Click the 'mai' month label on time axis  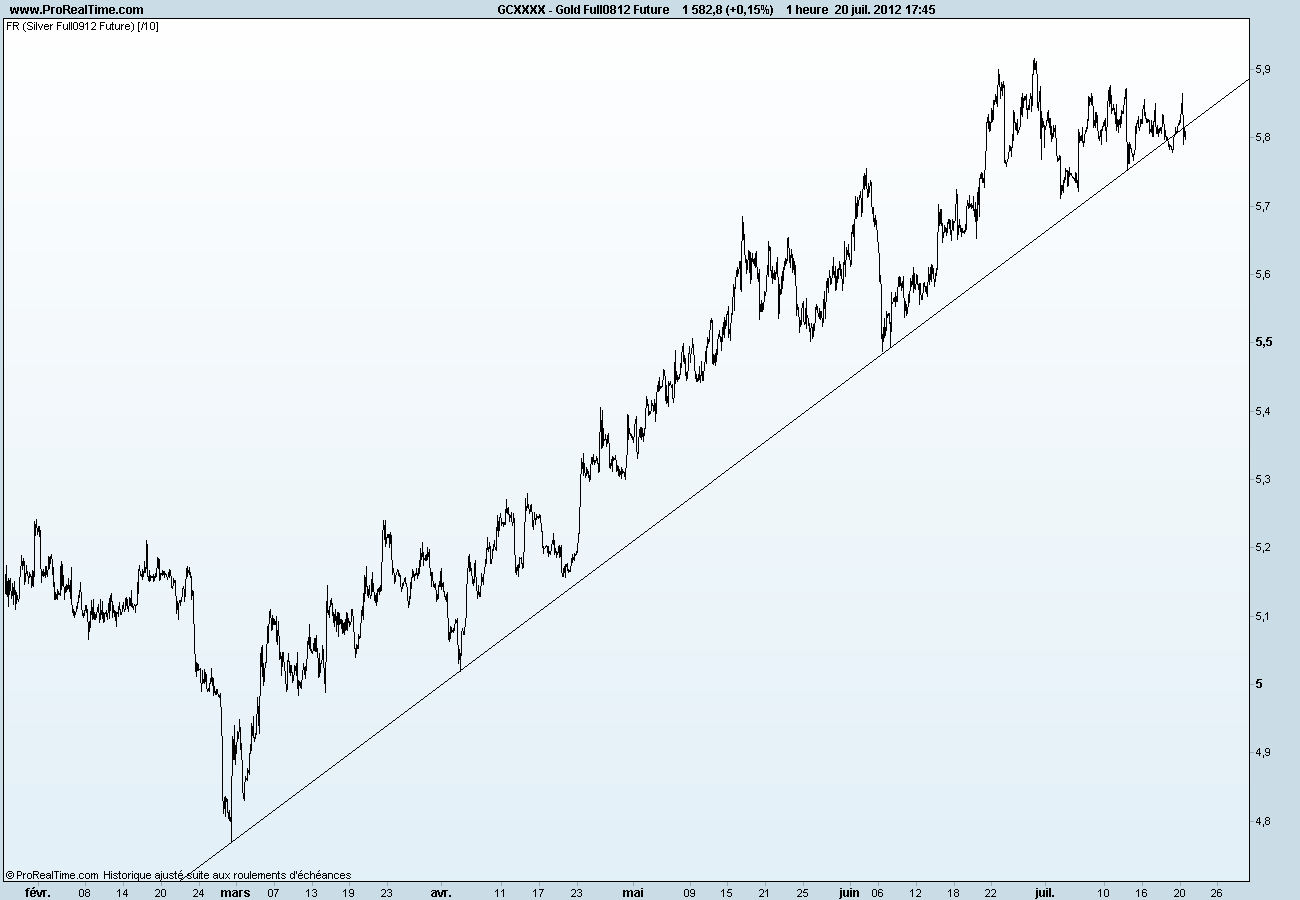click(632, 891)
